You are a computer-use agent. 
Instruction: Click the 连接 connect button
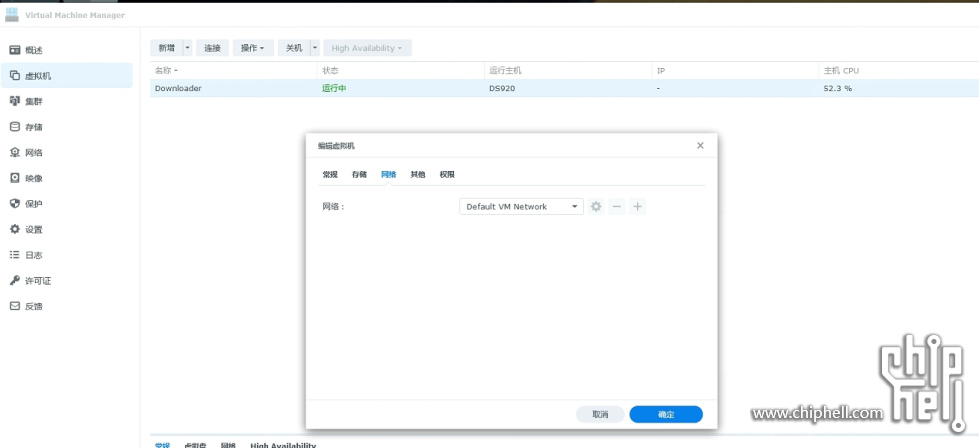click(x=212, y=48)
